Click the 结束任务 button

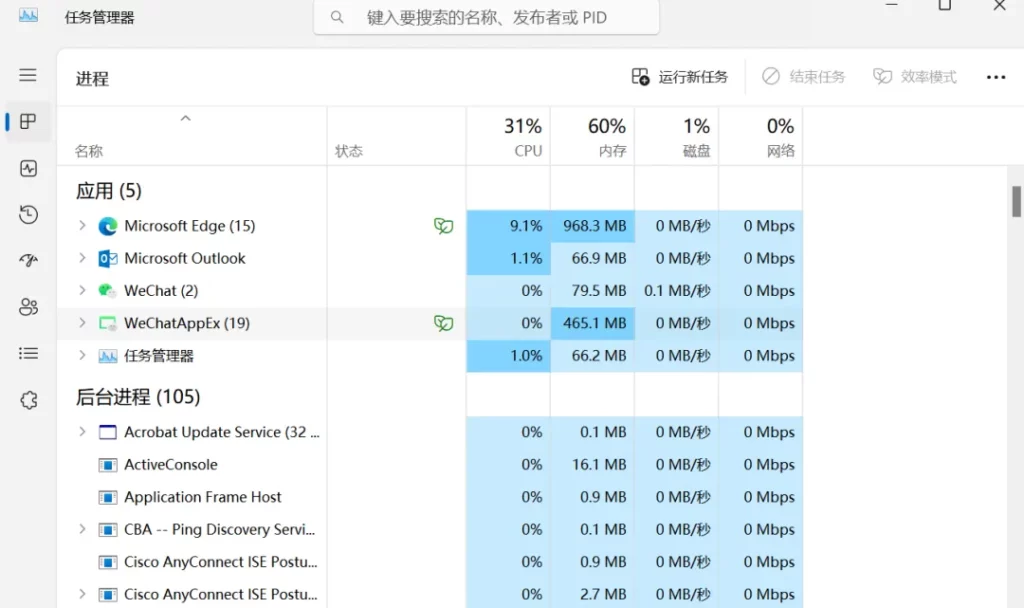tap(804, 77)
